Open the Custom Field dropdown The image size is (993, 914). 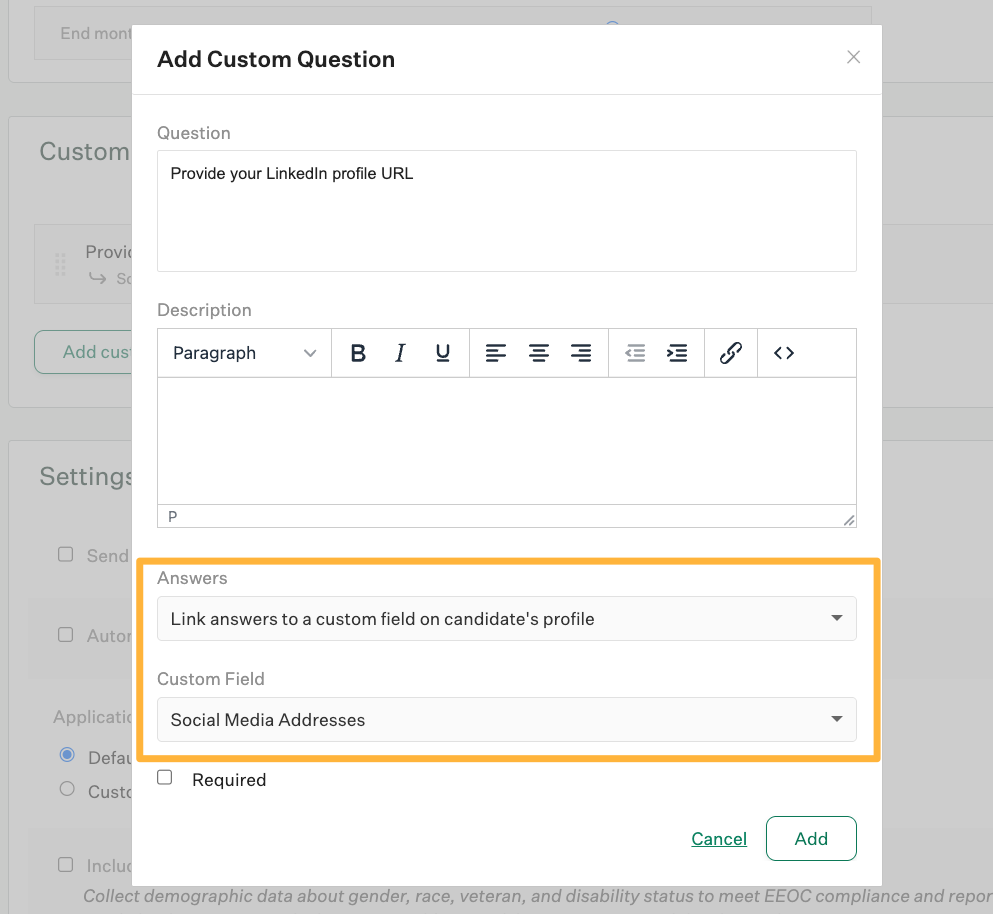point(506,720)
